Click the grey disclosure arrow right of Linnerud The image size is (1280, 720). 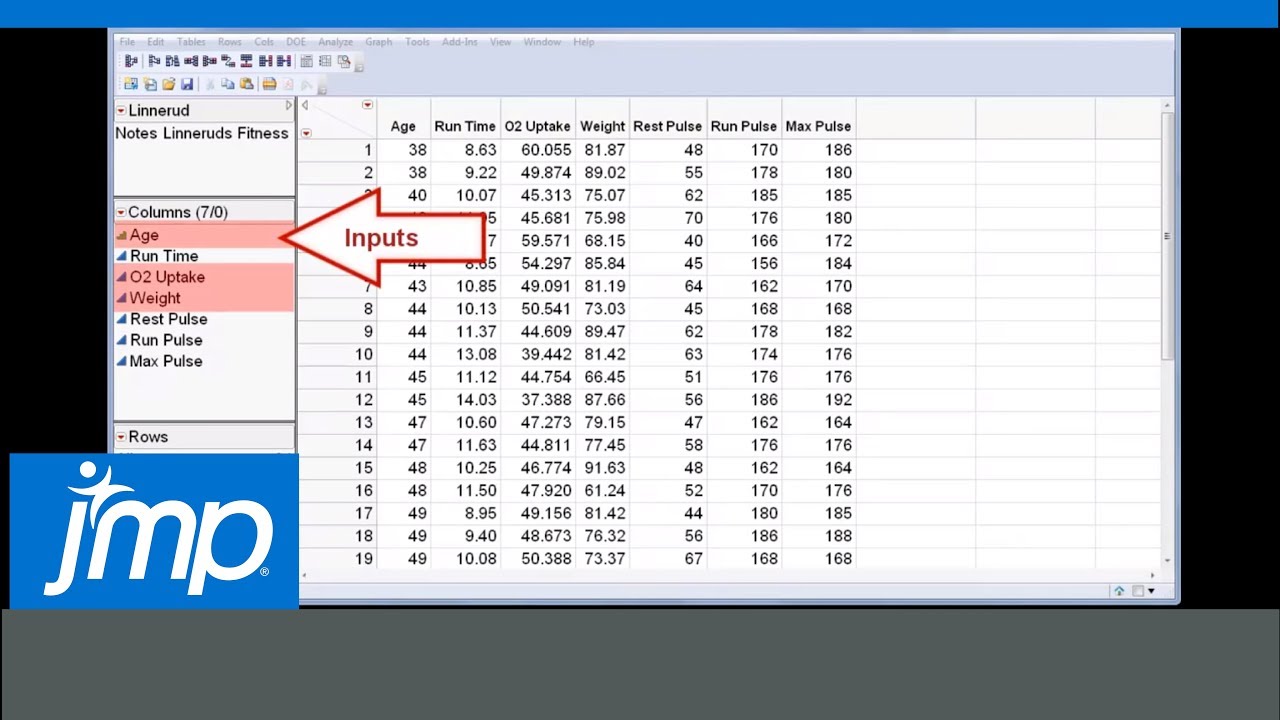pyautogui.click(x=288, y=105)
